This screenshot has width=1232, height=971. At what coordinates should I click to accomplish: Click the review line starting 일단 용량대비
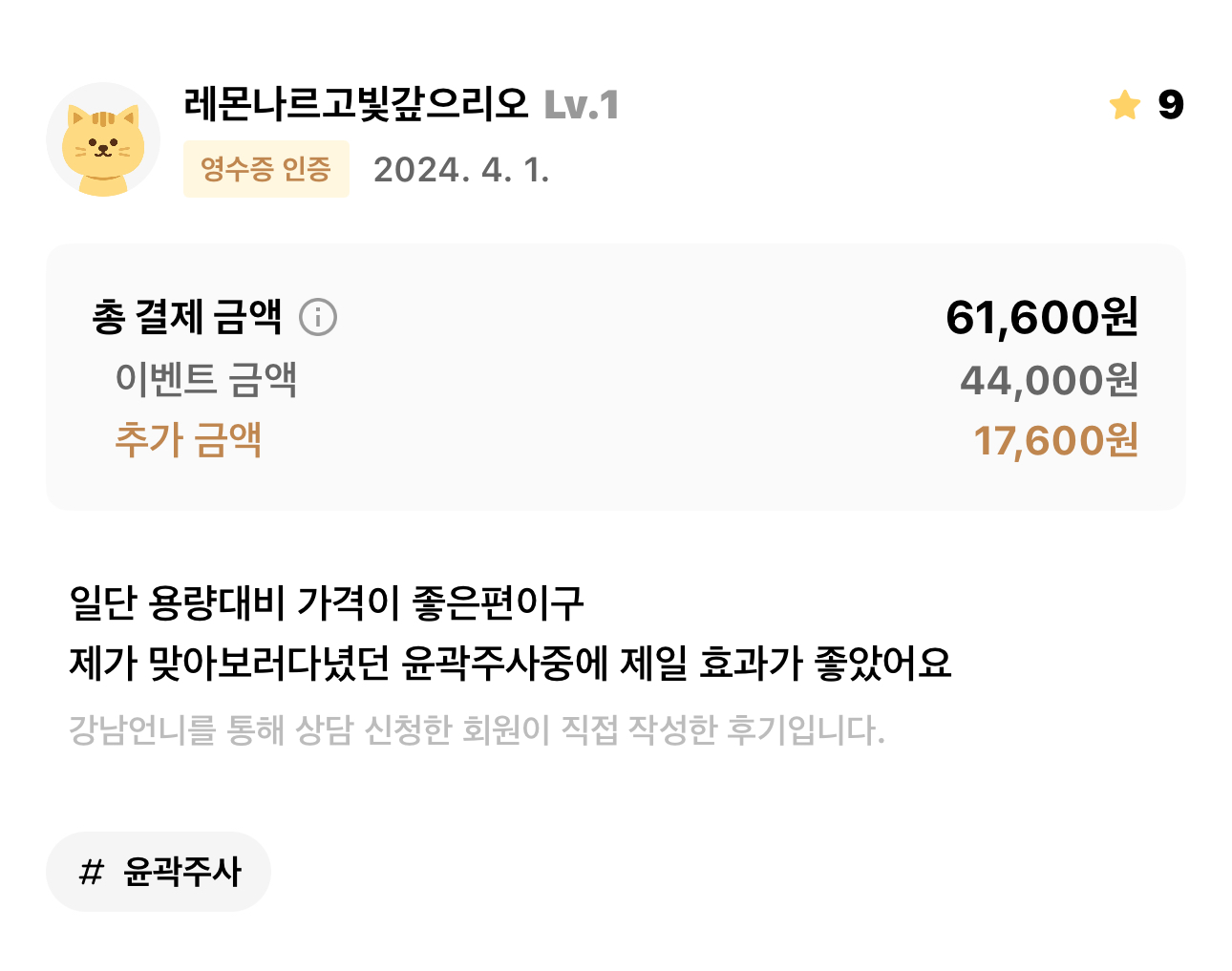327,602
